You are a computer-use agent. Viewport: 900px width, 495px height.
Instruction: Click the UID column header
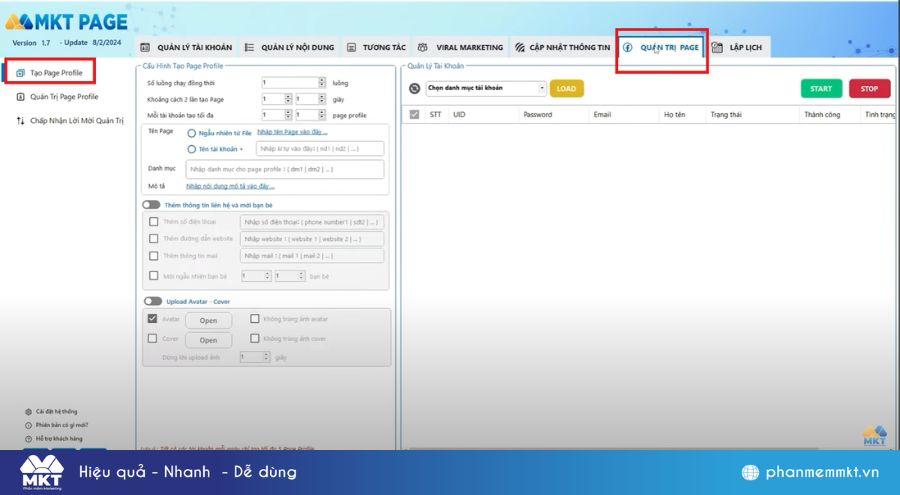(x=459, y=115)
